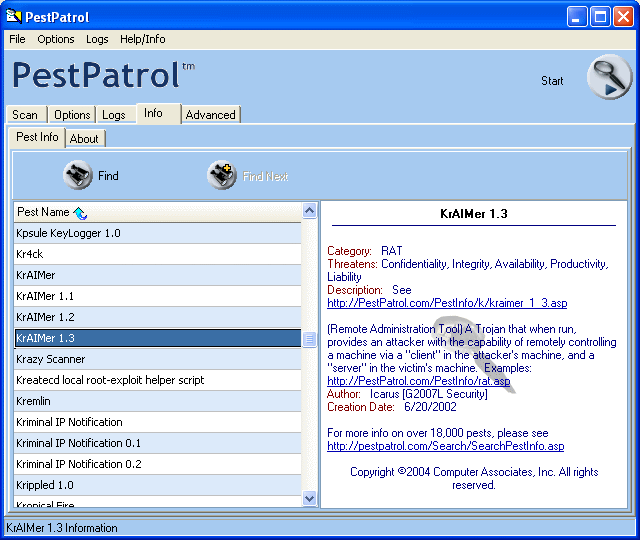The height and width of the screenshot is (540, 640).
Task: Open the Help/Info menu
Action: (x=142, y=39)
